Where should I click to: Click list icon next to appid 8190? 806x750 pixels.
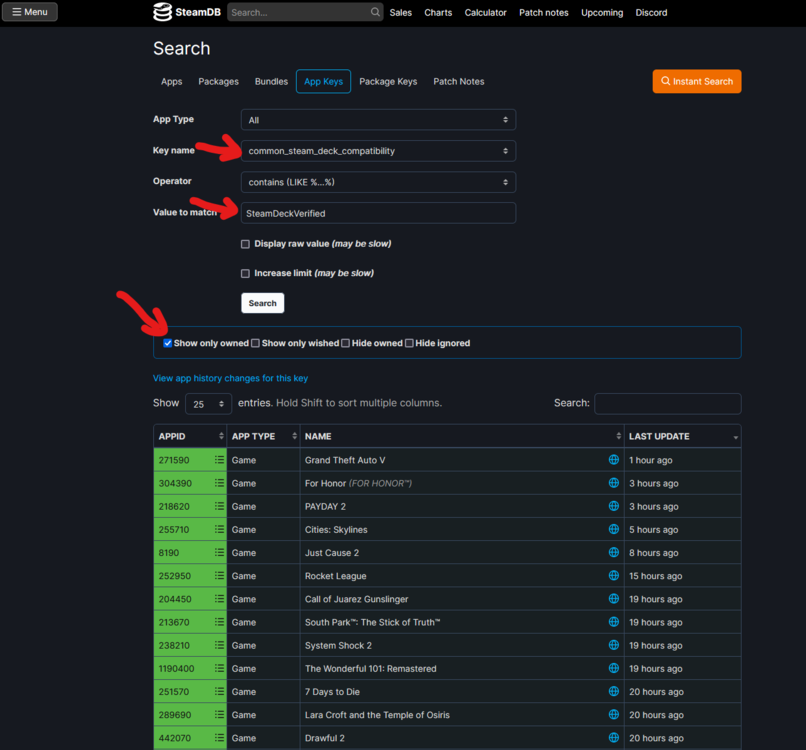[x=219, y=553]
